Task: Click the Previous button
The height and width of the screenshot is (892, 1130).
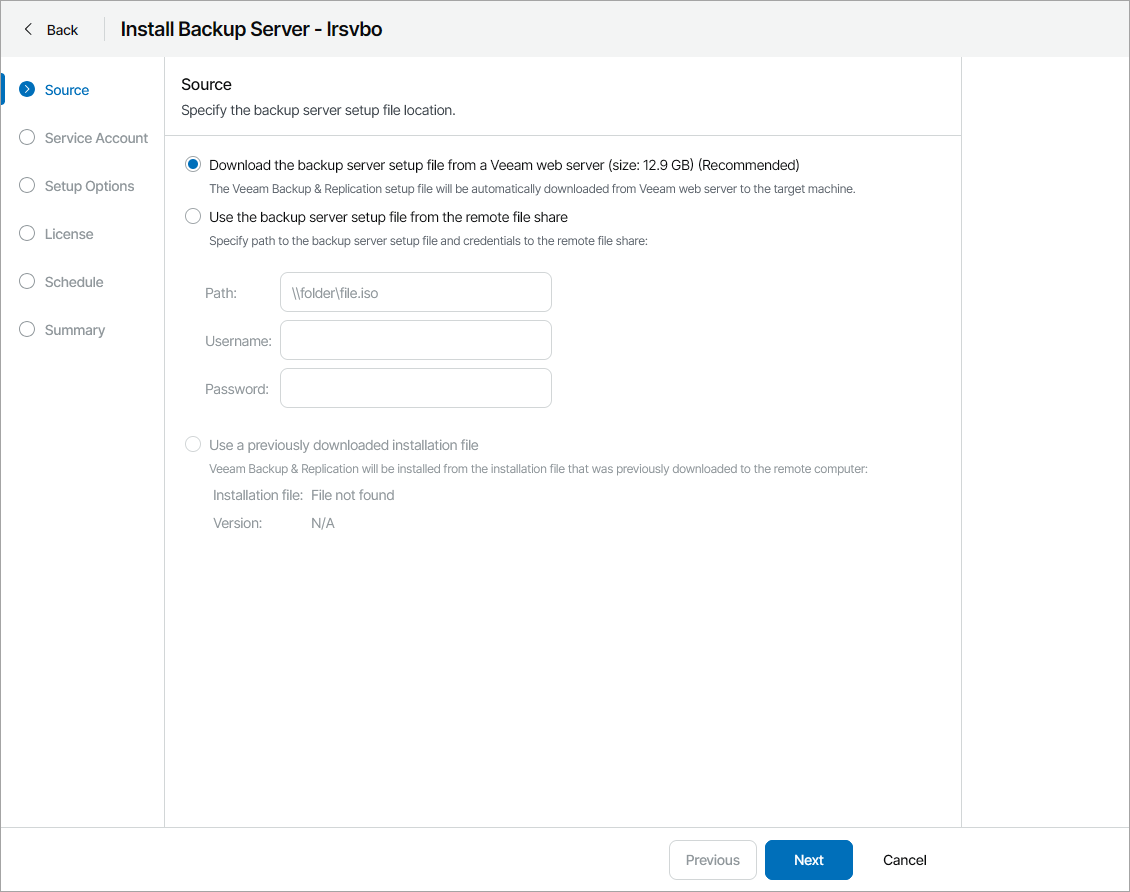Action: coord(712,859)
